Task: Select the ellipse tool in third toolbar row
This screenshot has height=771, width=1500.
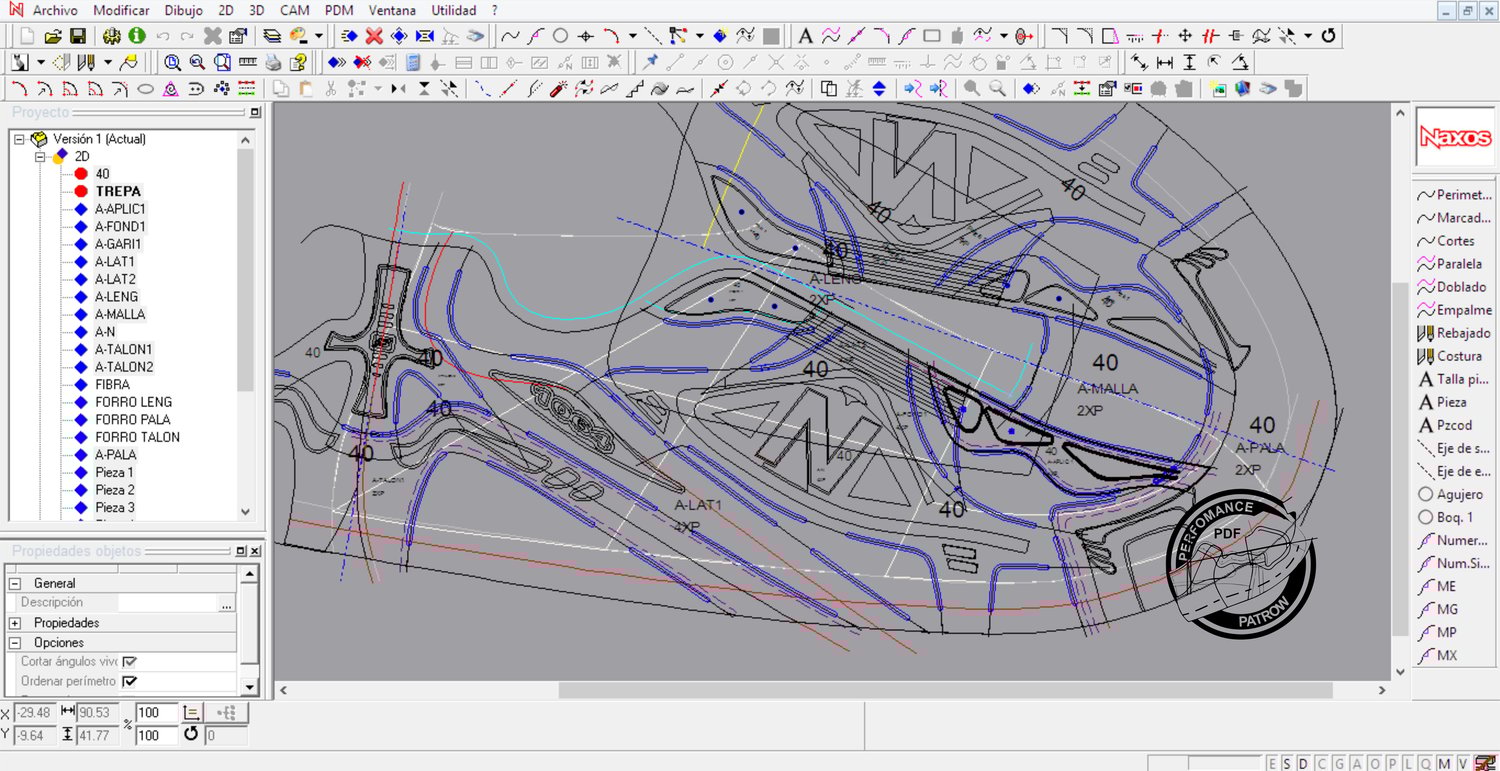Action: click(145, 89)
